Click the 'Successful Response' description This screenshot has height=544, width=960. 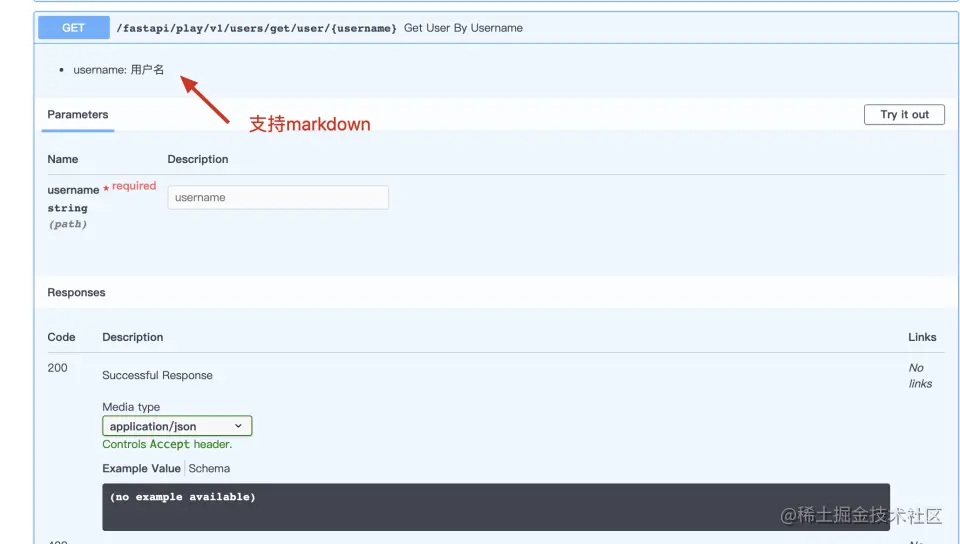[157, 375]
